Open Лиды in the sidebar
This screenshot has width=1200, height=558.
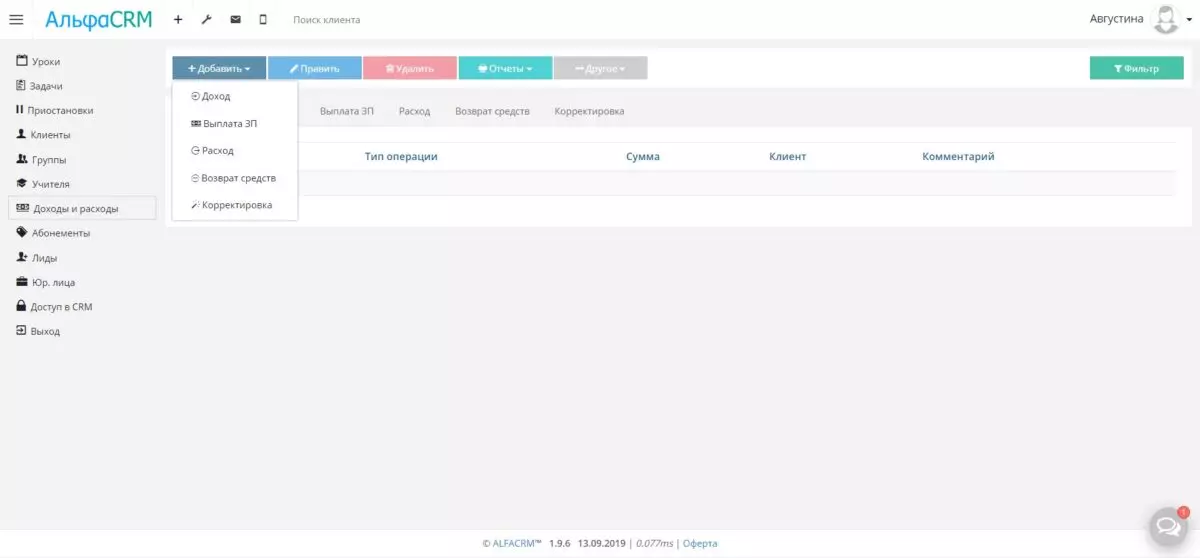45,258
